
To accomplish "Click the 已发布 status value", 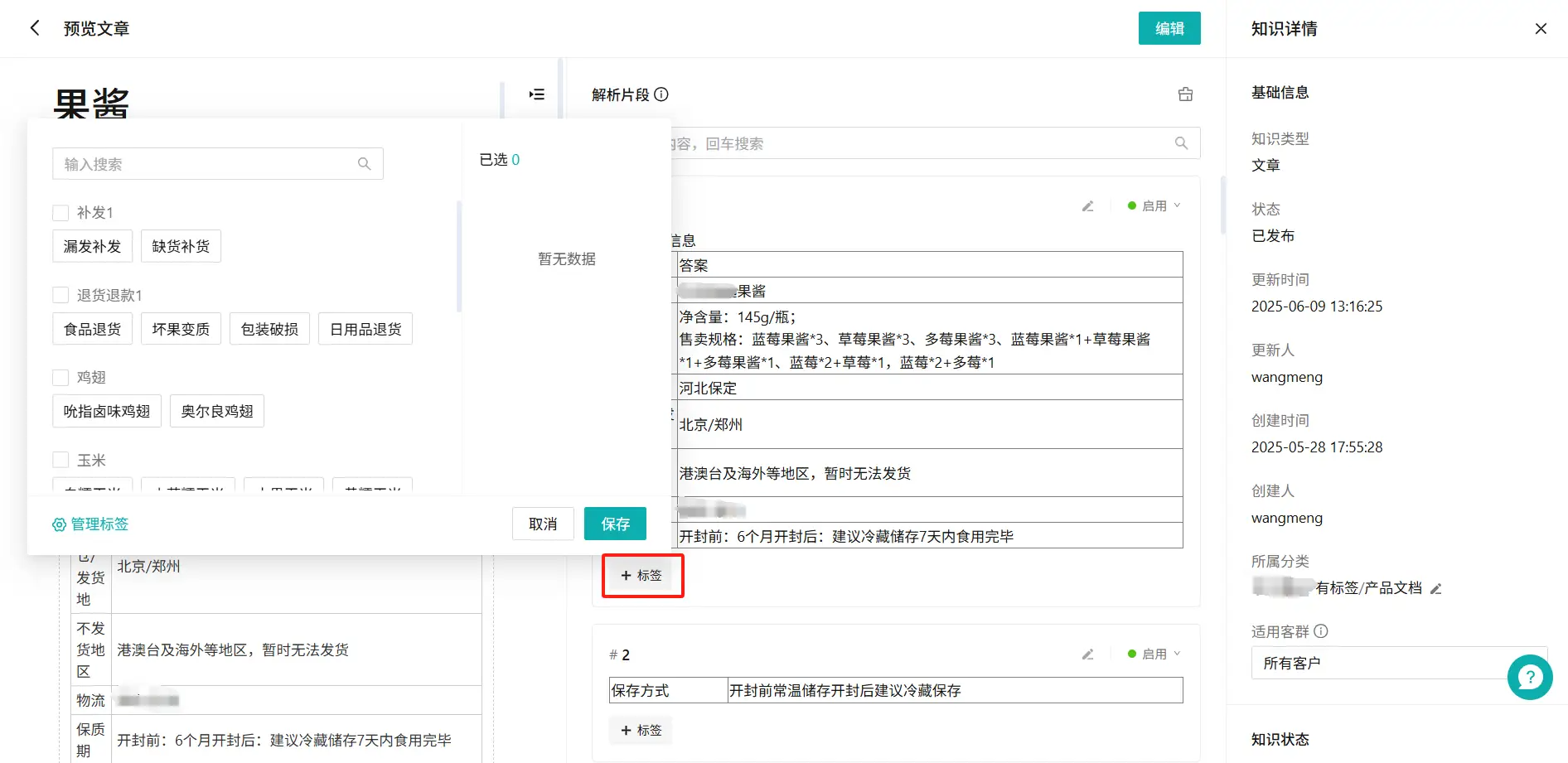I will (x=1273, y=235).
